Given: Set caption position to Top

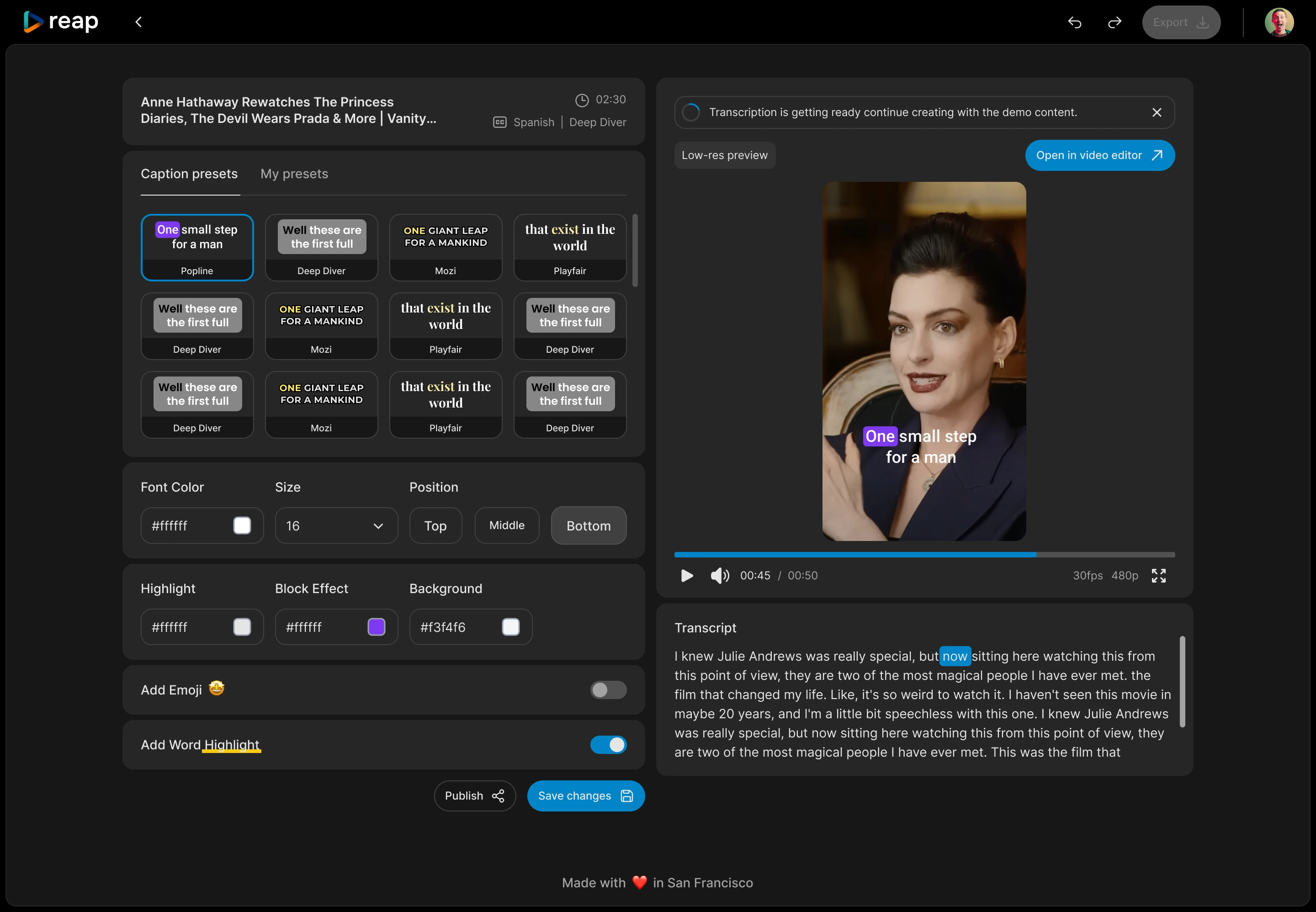Looking at the screenshot, I should [x=435, y=526].
